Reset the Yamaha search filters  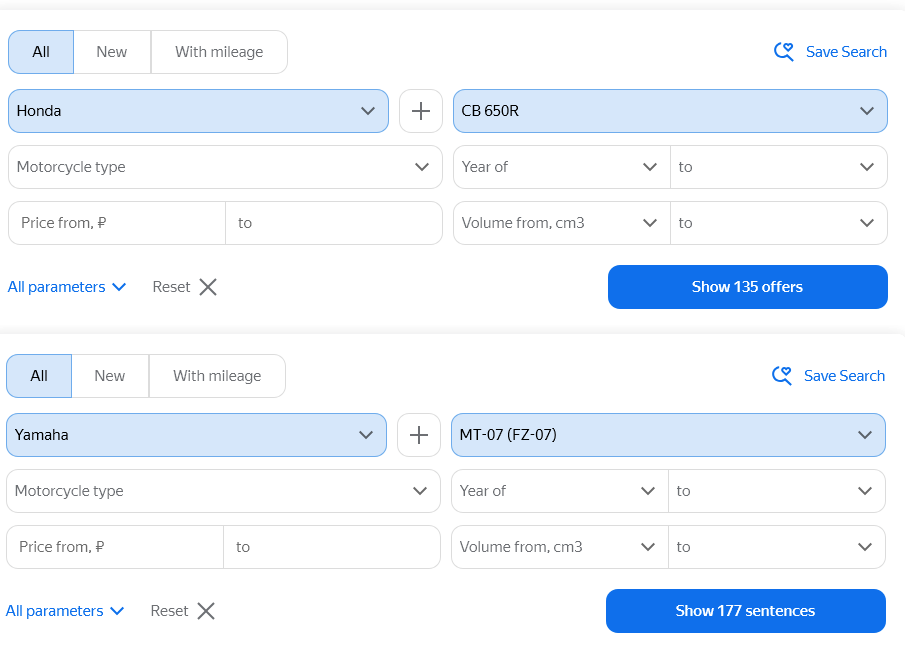point(182,611)
